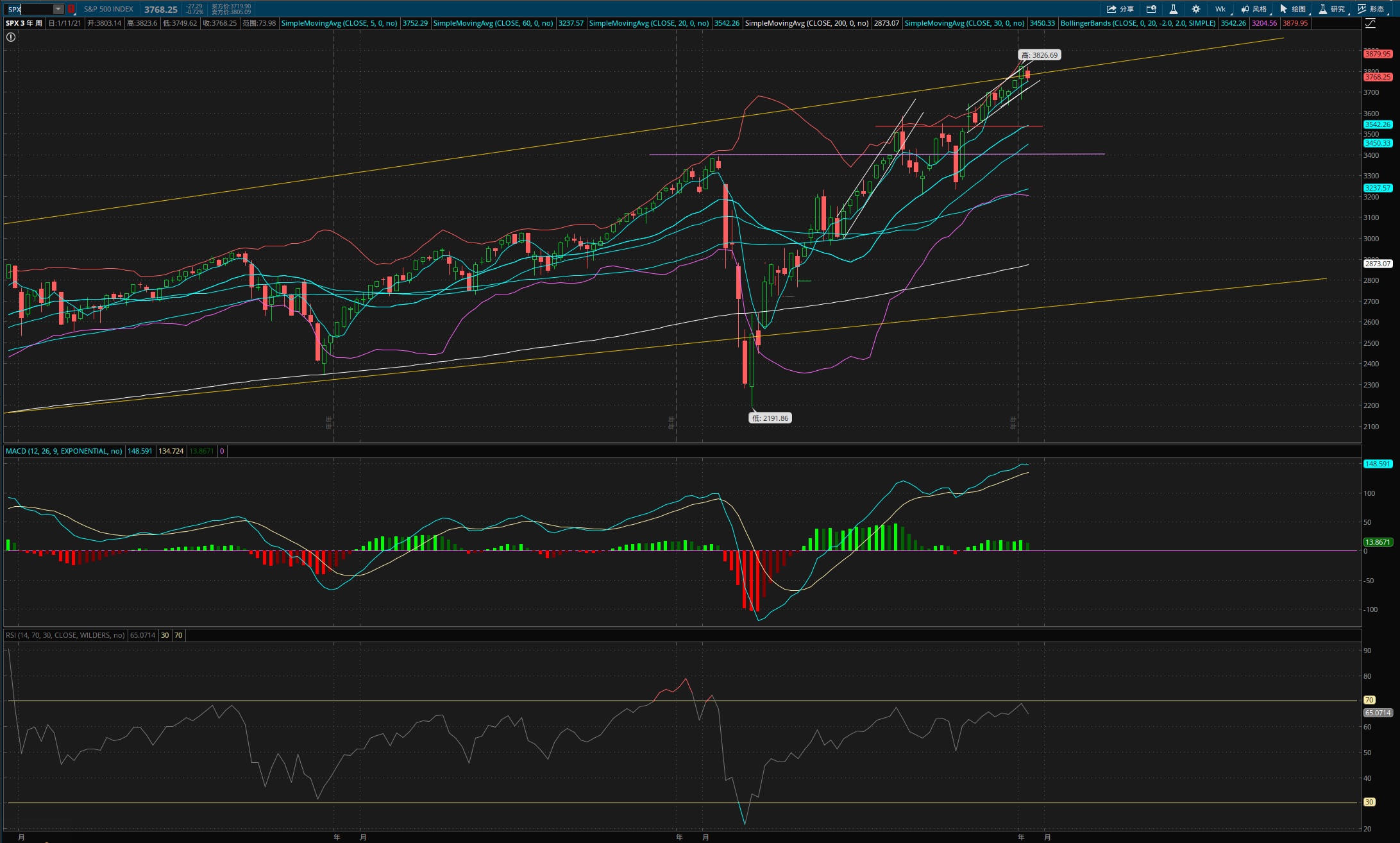
Task: Click the 200-period SMA value 2873.07 in header
Action: pyautogui.click(x=887, y=23)
